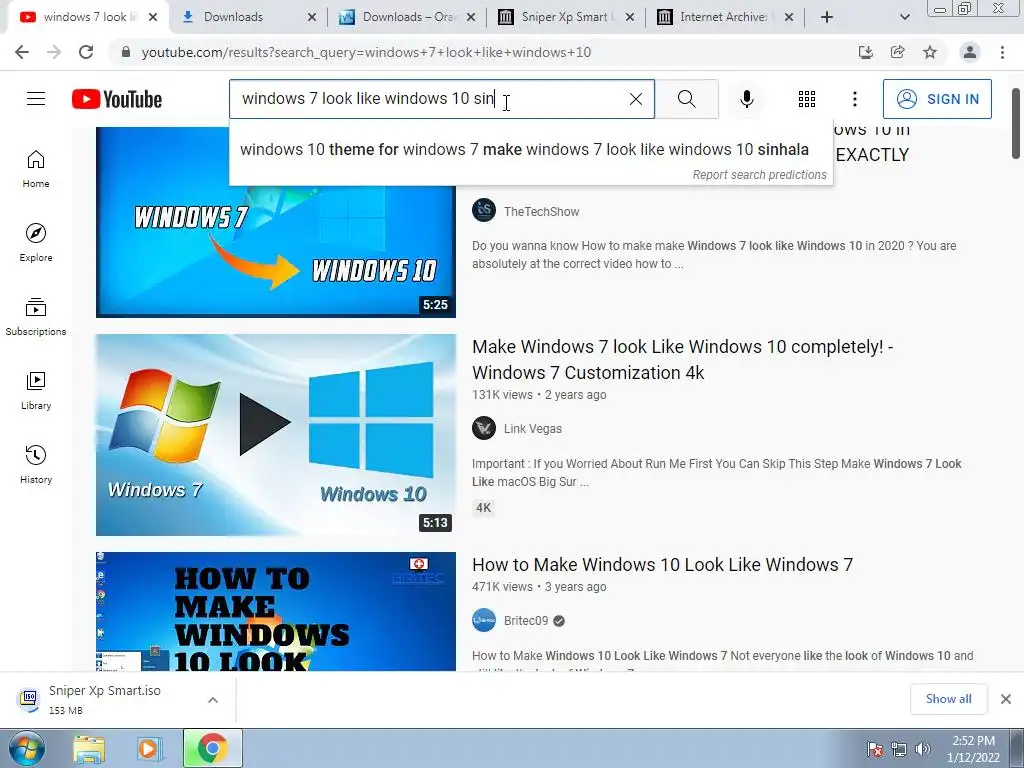The height and width of the screenshot is (768, 1024).
Task: Share this page via address bar icon
Action: tap(897, 52)
